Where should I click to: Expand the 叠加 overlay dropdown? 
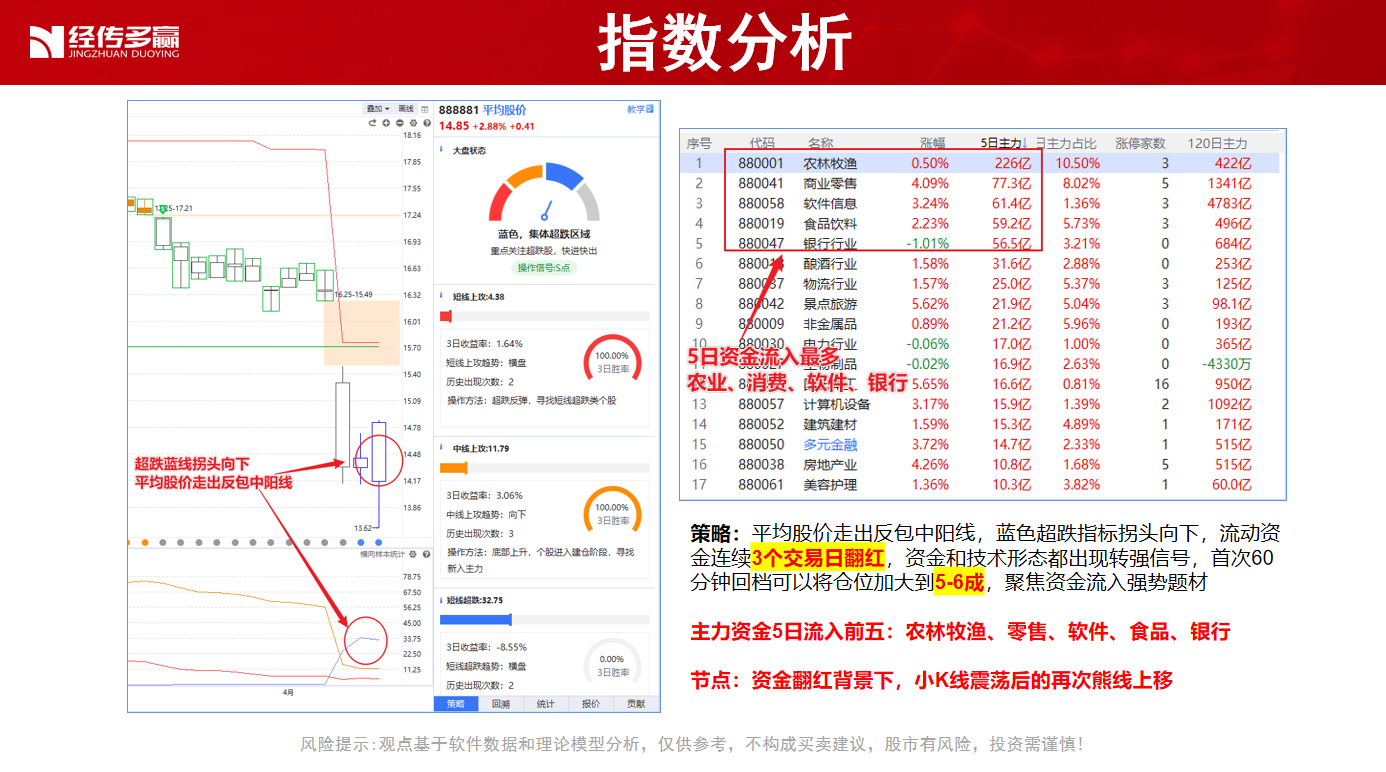tap(378, 109)
